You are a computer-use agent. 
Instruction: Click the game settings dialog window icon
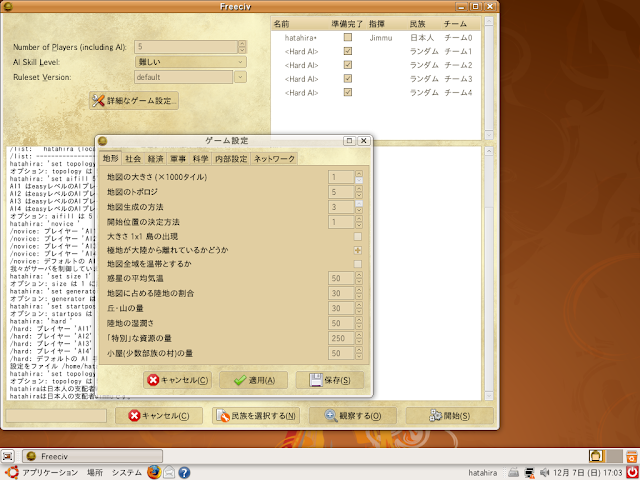tap(102, 141)
